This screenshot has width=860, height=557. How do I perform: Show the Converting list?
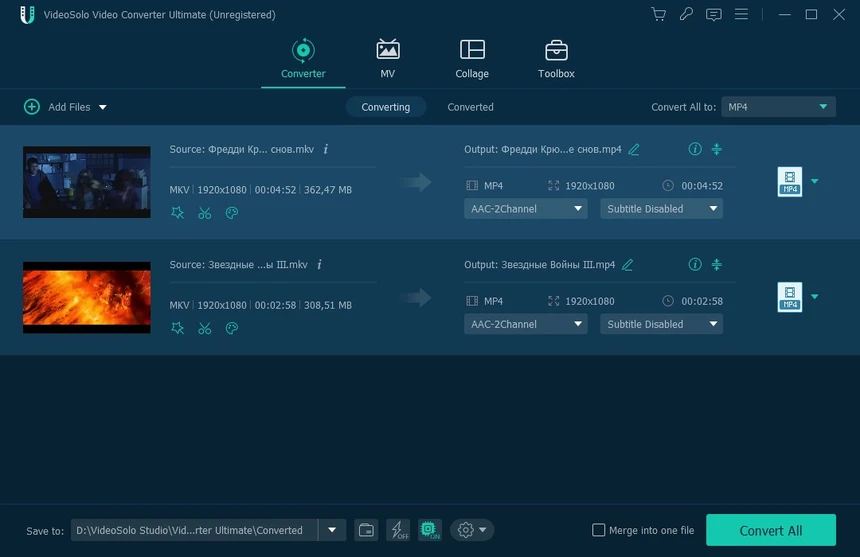tap(386, 107)
